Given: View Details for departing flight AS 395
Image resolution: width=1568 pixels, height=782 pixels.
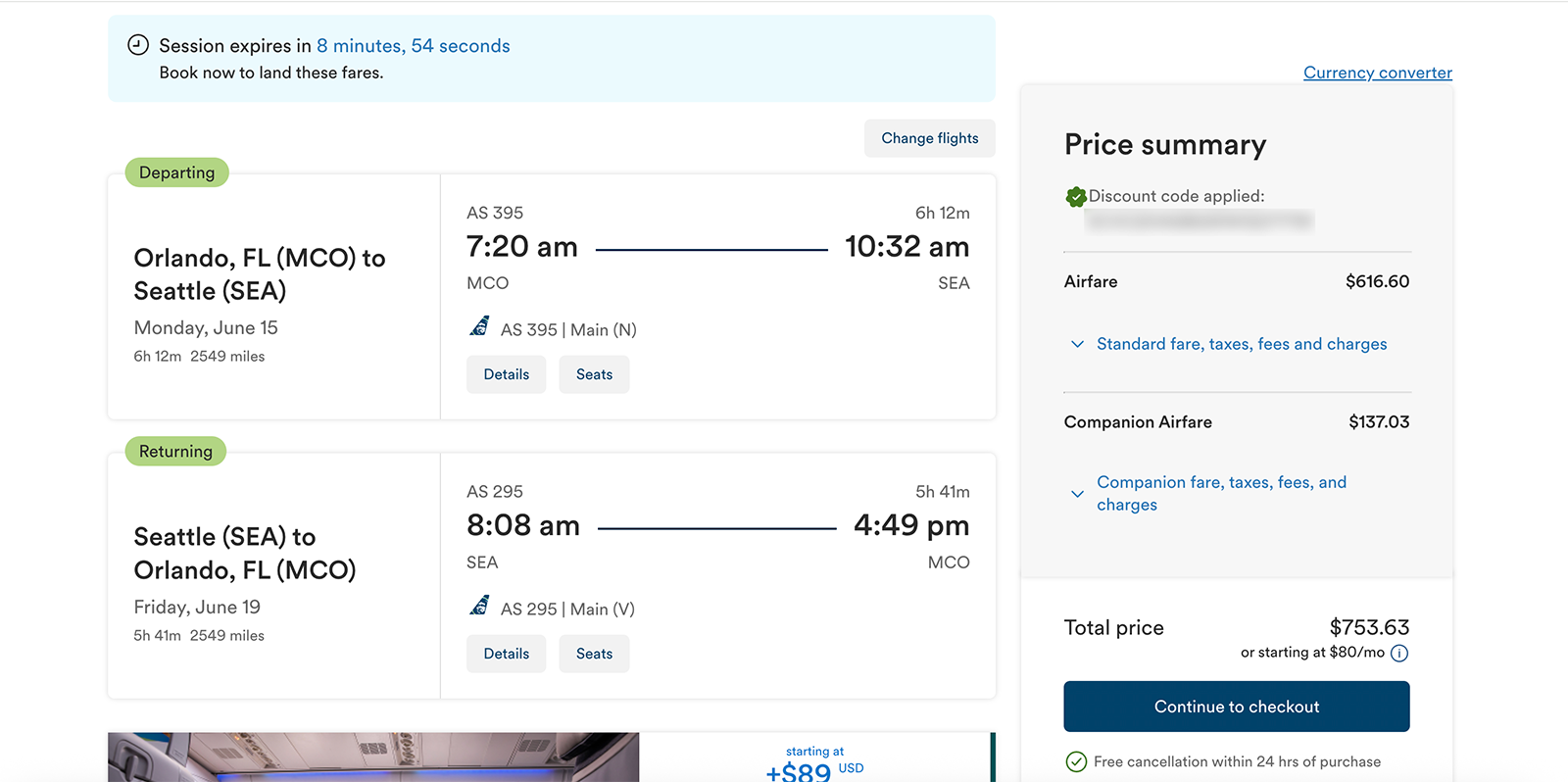Looking at the screenshot, I should 506,373.
